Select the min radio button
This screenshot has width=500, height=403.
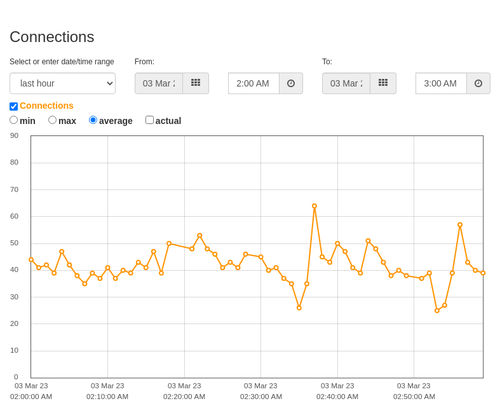[x=14, y=120]
